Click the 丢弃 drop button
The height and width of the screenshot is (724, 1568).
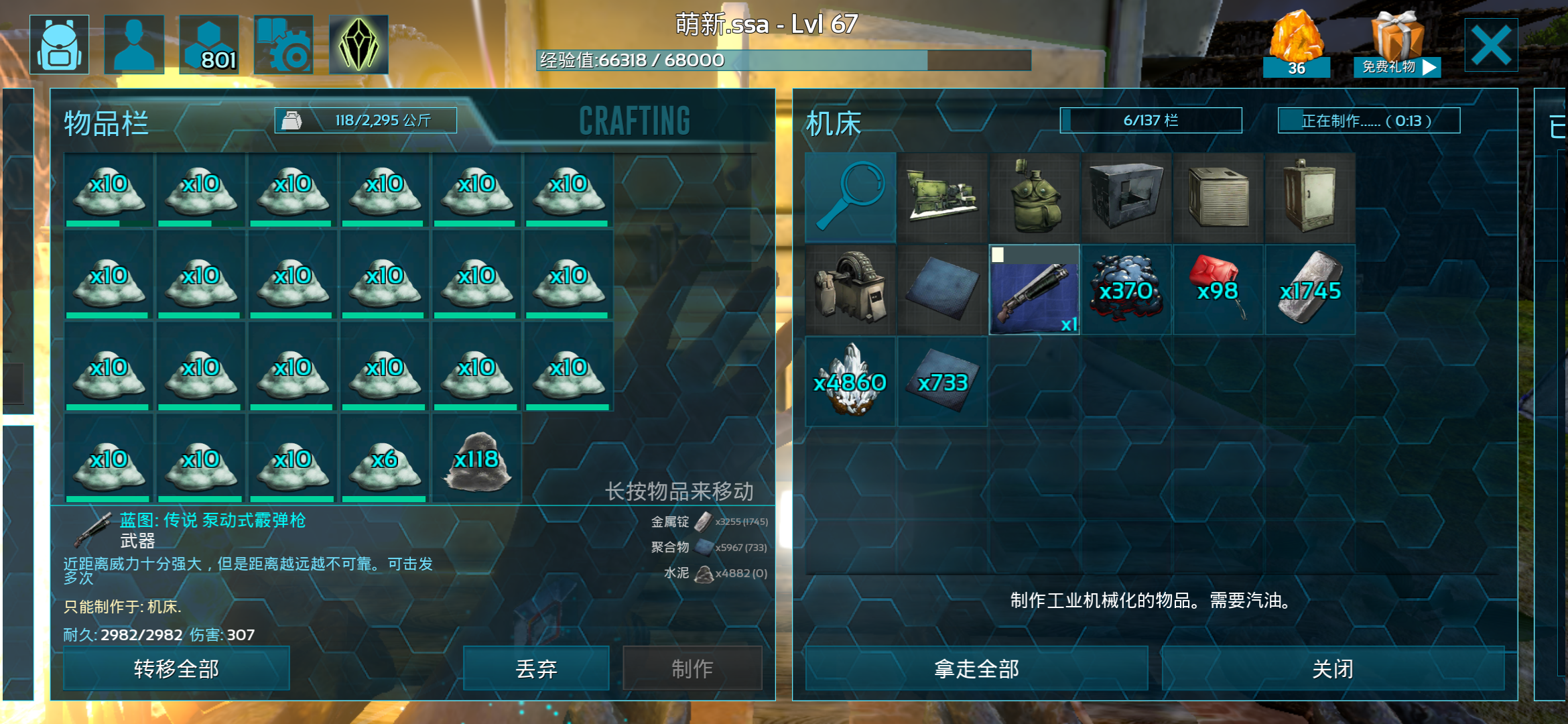click(536, 668)
